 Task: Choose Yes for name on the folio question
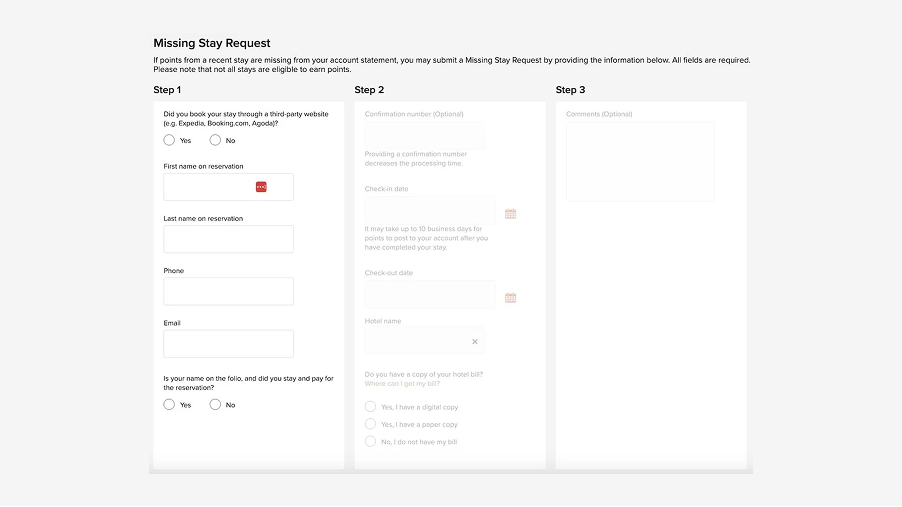click(x=169, y=405)
